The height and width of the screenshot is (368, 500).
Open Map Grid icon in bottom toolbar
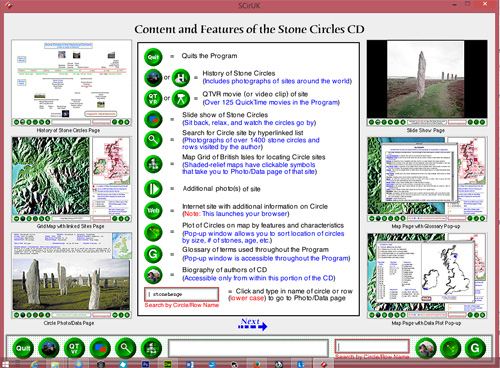coord(151,348)
